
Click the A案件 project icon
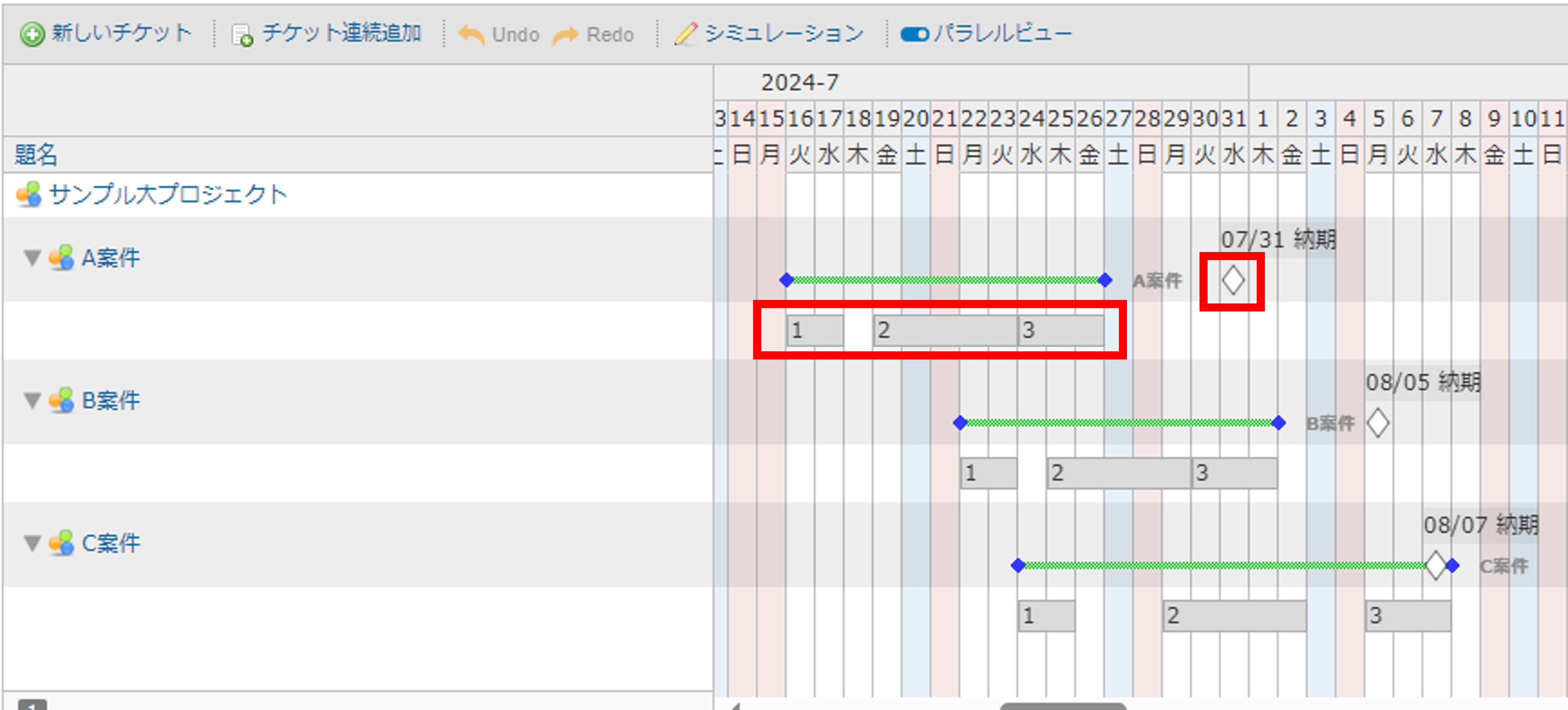pos(61,258)
